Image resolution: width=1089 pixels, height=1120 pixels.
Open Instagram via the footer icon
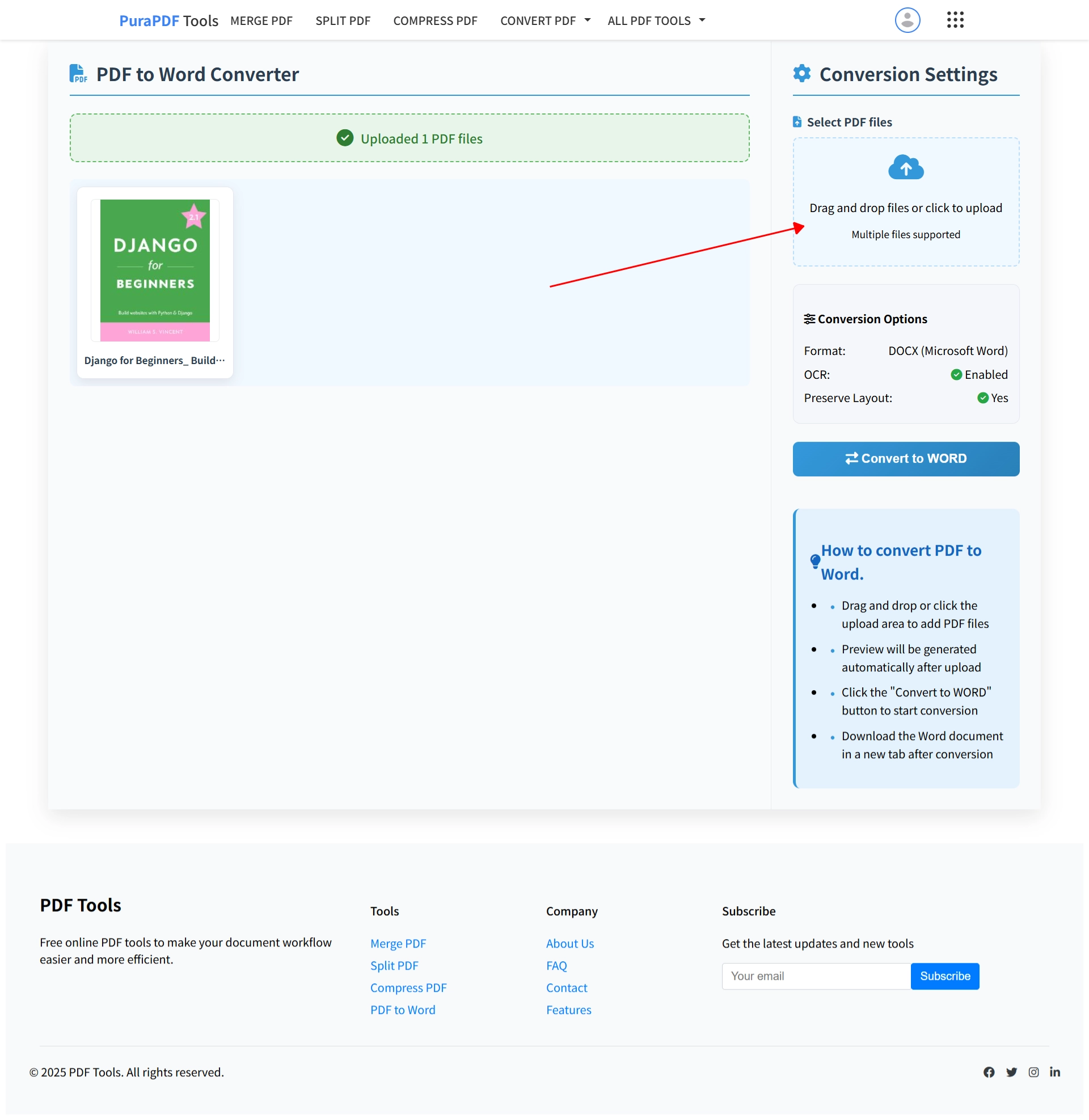pyautogui.click(x=1033, y=1072)
